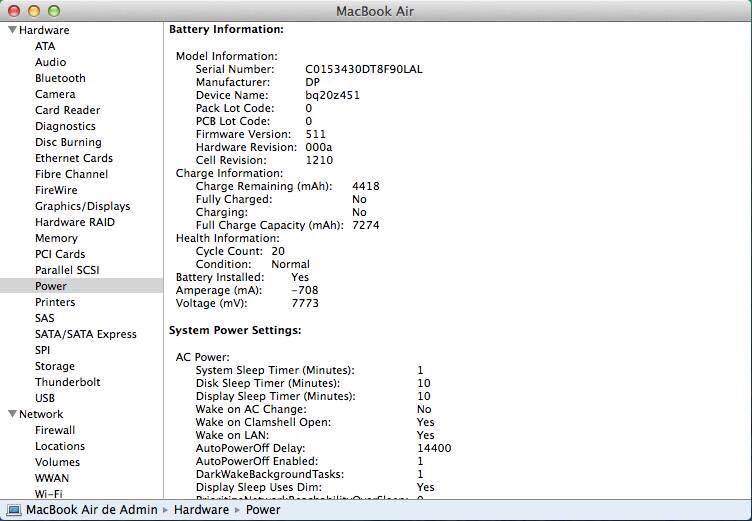Open Volumes under Network
The height and width of the screenshot is (521, 752).
(58, 462)
